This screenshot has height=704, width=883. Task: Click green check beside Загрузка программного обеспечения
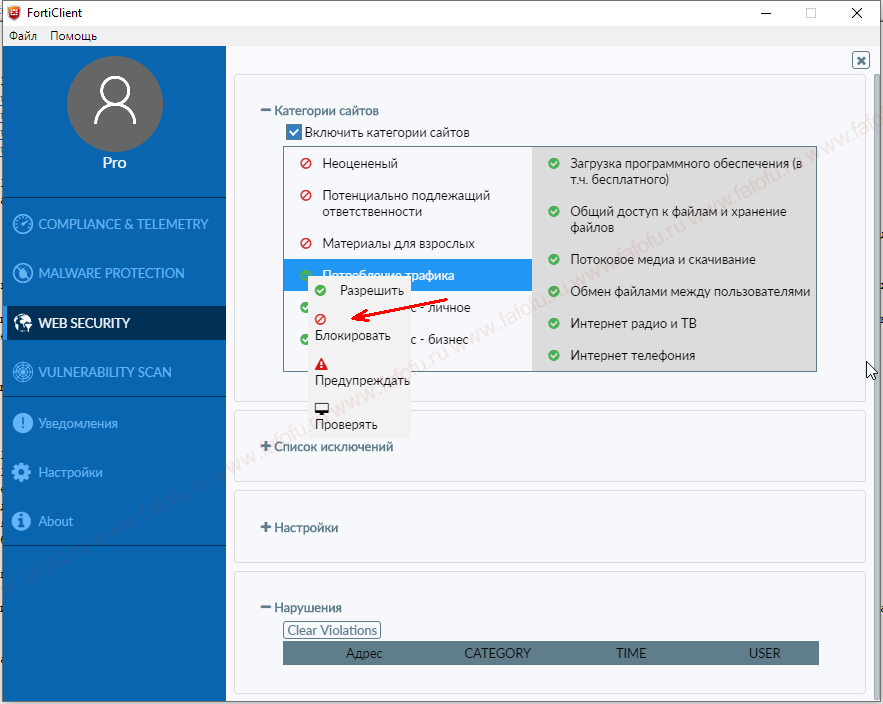(x=554, y=163)
